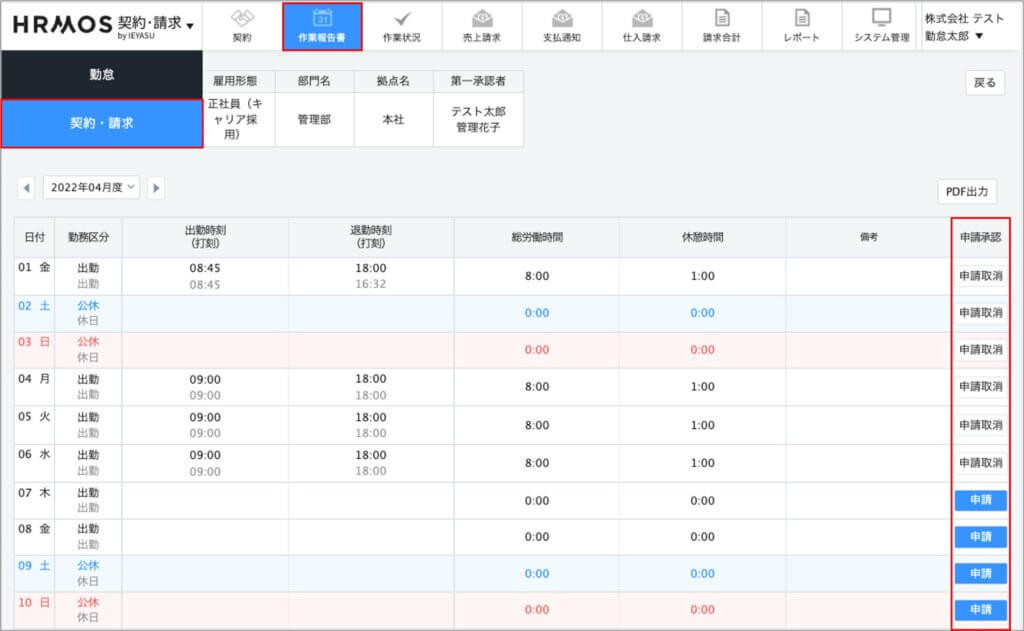The width and height of the screenshot is (1024, 631).
Task: Click the 戻る button
Action: 984,83
